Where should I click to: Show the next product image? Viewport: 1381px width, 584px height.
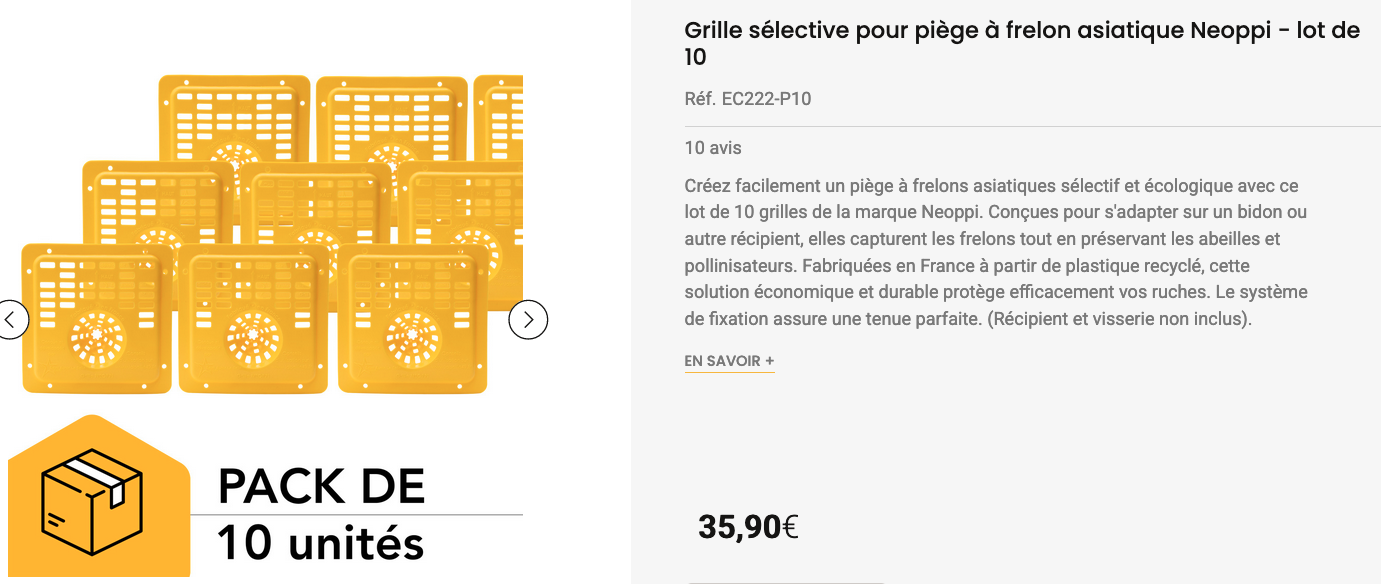point(528,320)
